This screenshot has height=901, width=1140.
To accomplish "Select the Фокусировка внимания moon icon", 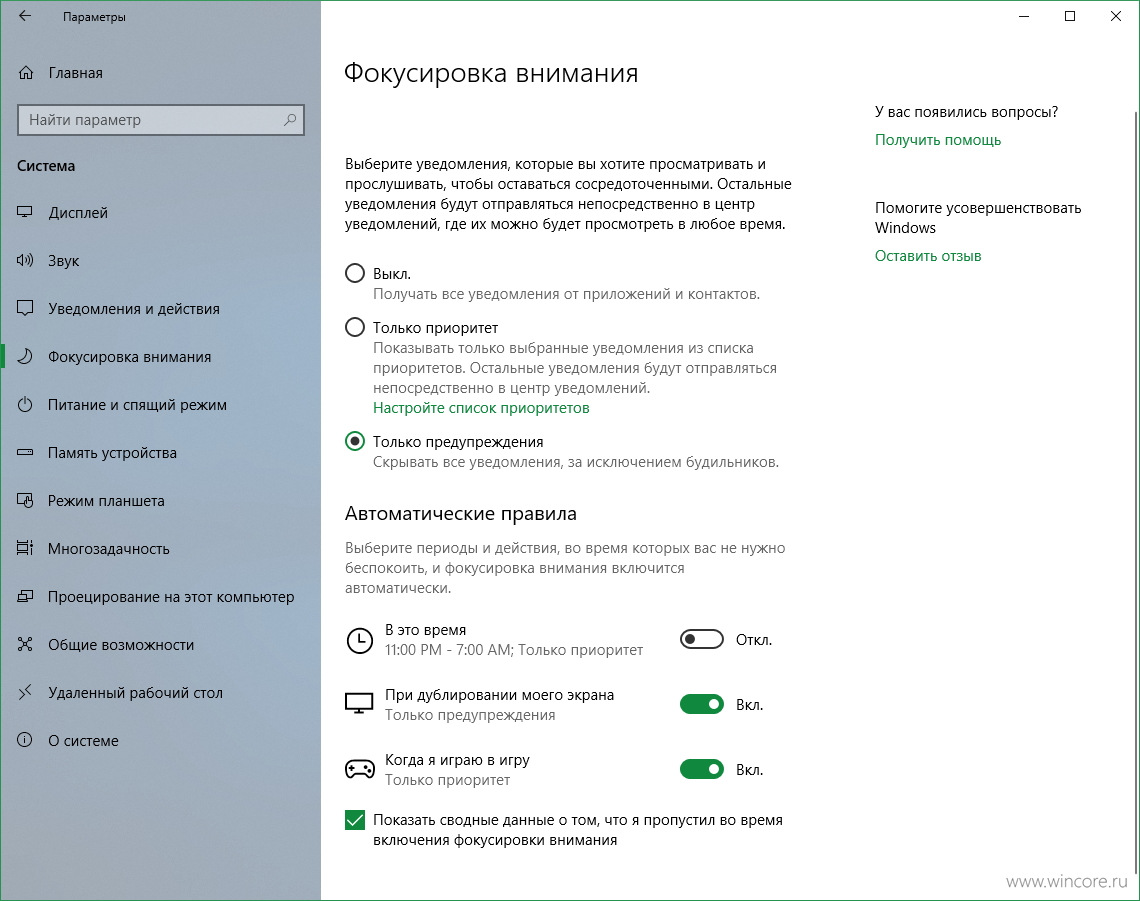I will (x=25, y=356).
